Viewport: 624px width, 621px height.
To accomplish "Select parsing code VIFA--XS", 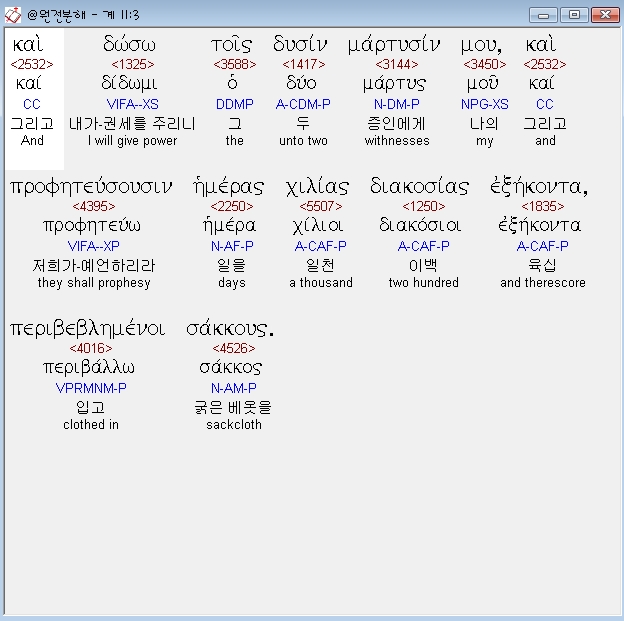I will [133, 104].
